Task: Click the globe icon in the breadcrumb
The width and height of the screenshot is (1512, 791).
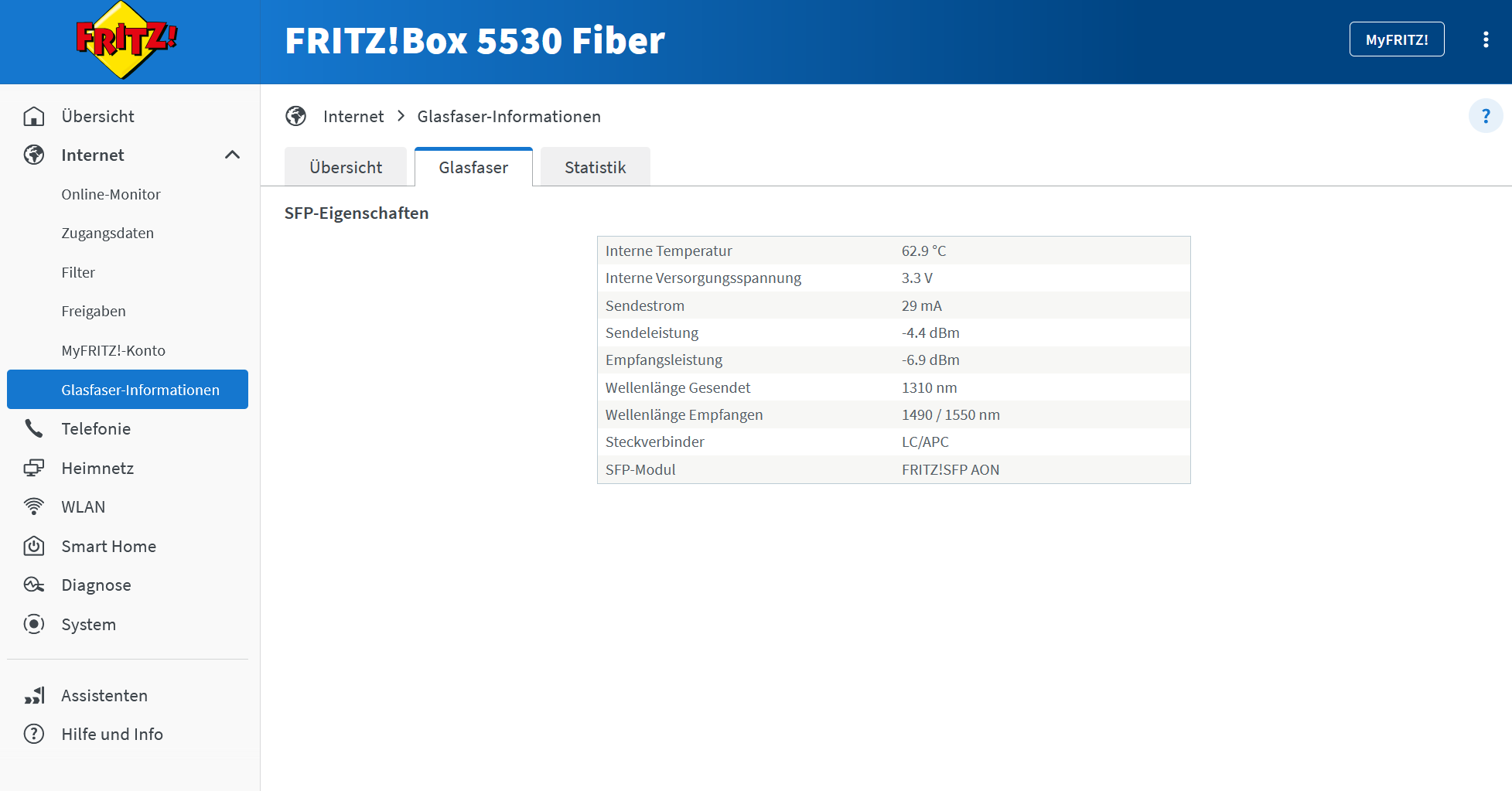Action: [295, 116]
